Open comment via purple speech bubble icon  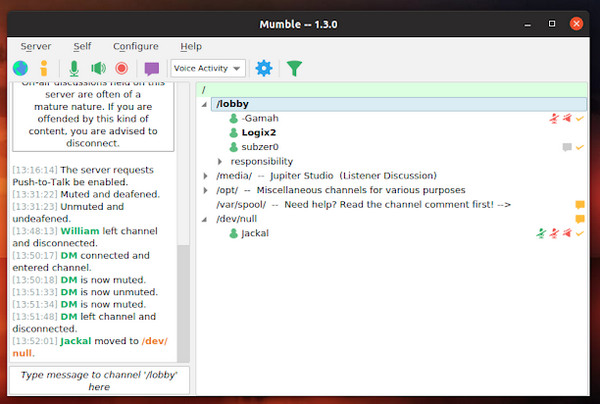(152, 69)
